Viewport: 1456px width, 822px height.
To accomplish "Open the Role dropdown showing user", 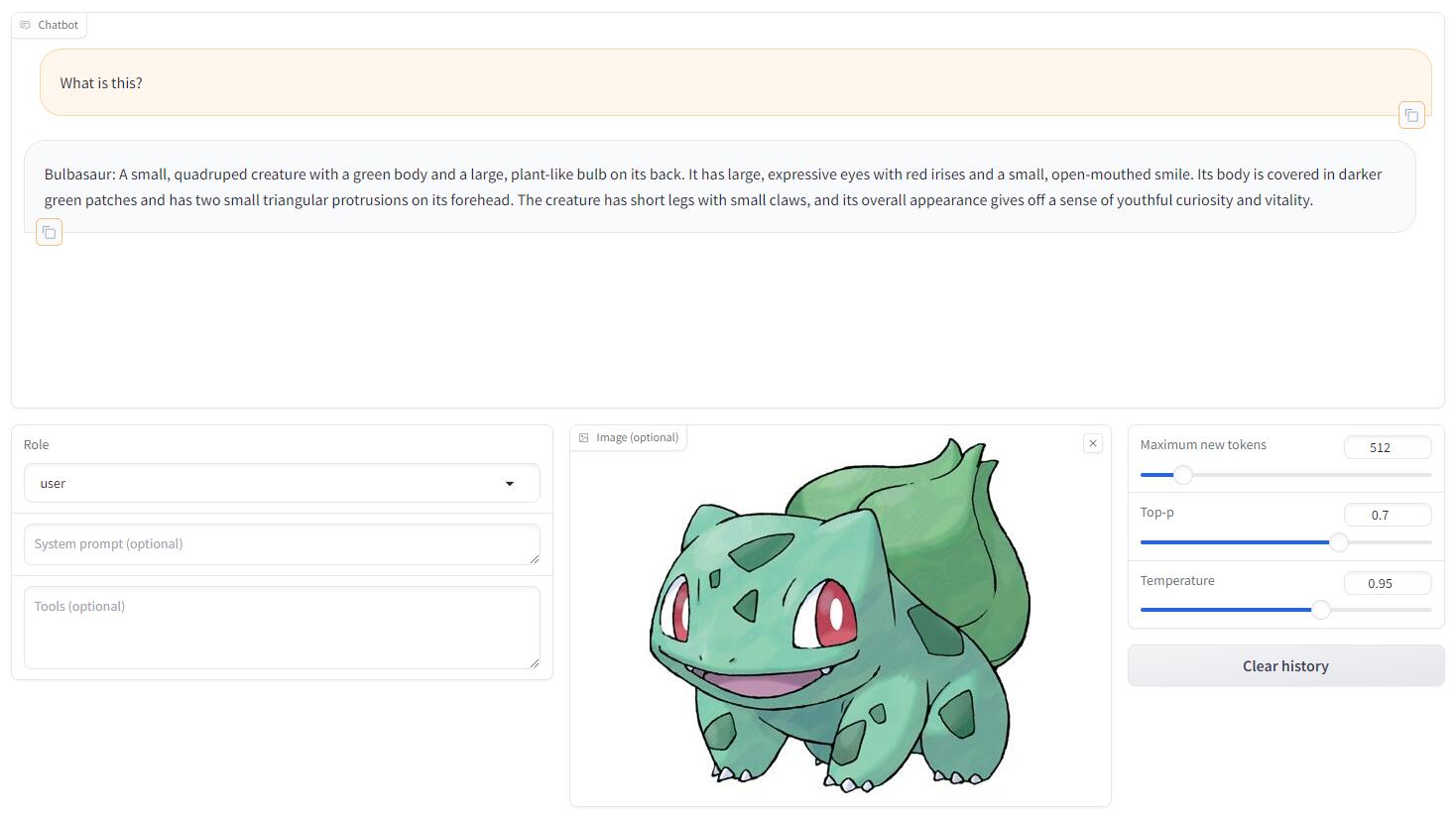I will (282, 483).
